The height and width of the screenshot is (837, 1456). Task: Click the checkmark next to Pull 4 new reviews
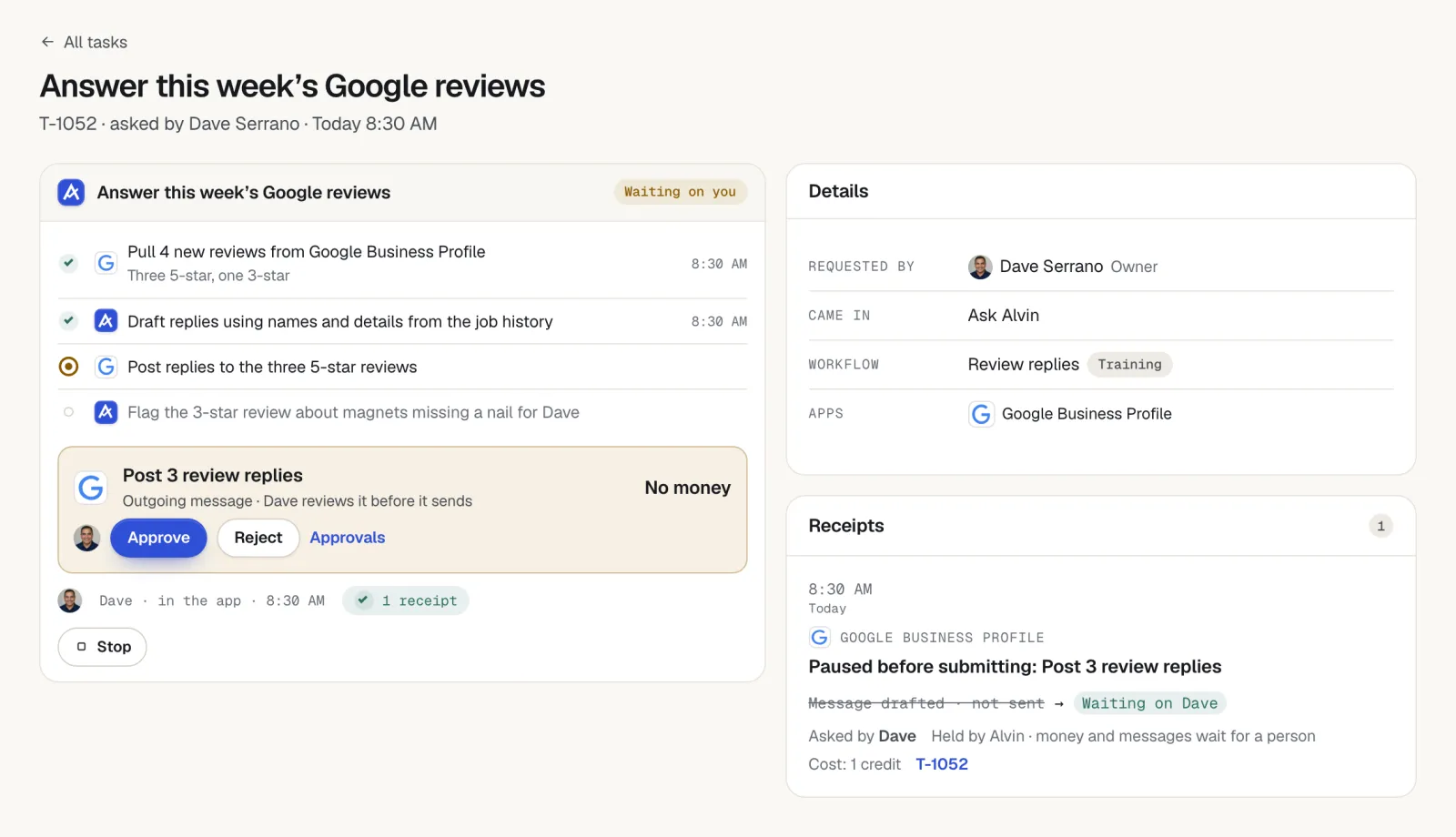point(68,263)
